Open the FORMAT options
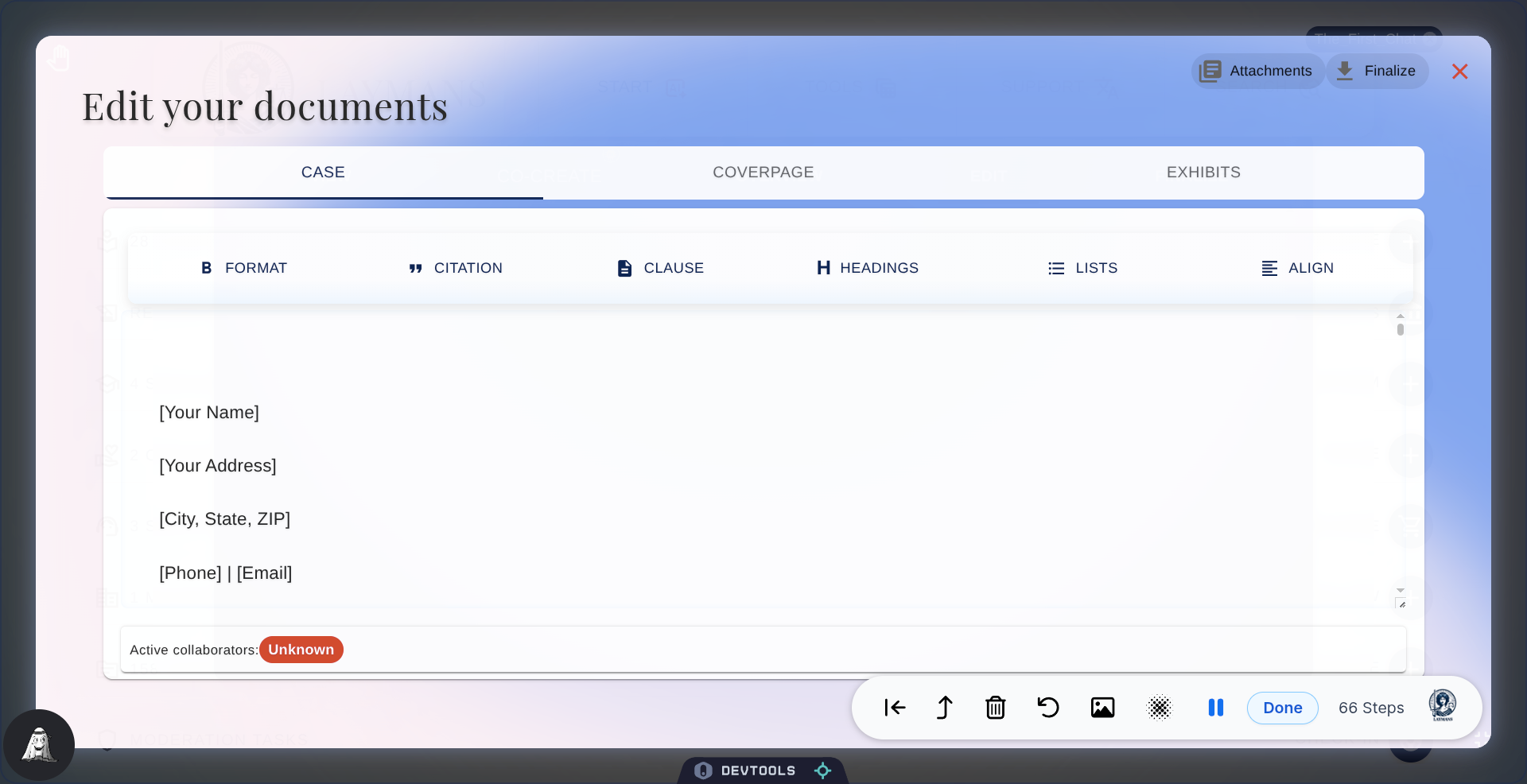 point(243,268)
